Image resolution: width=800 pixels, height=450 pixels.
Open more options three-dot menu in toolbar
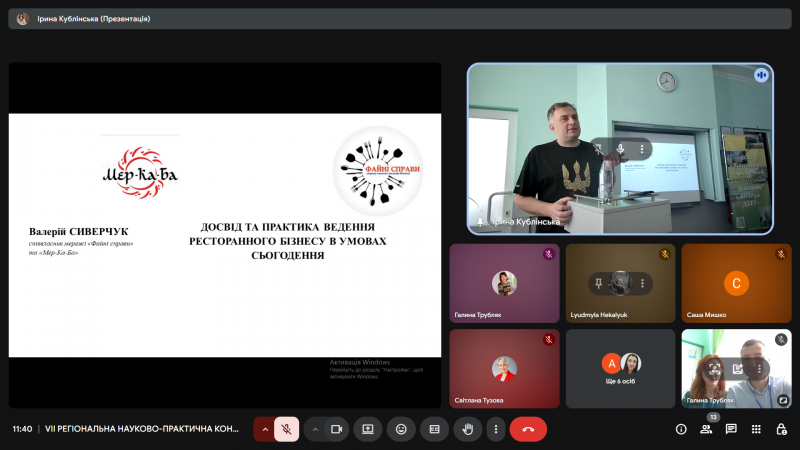(496, 429)
